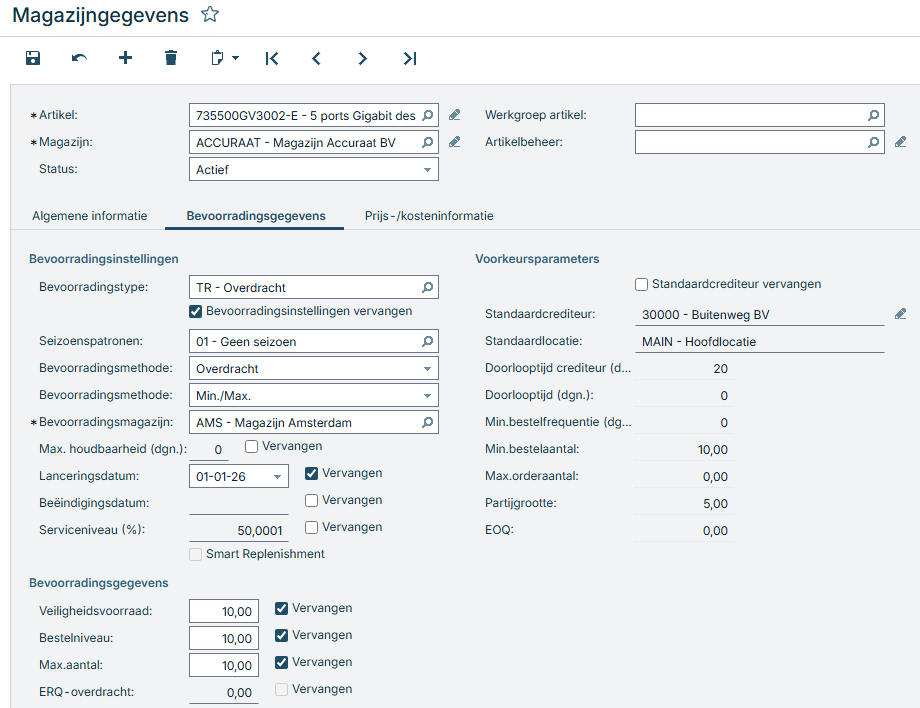Image resolution: width=920 pixels, height=708 pixels.
Task: Click the ERQ-overdracht value 0,00
Action: (x=224, y=692)
